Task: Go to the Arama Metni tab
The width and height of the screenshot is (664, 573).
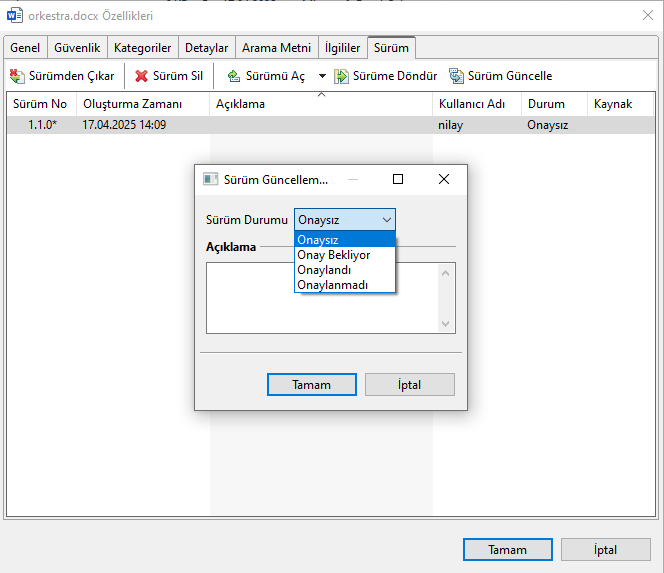Action: point(277,48)
